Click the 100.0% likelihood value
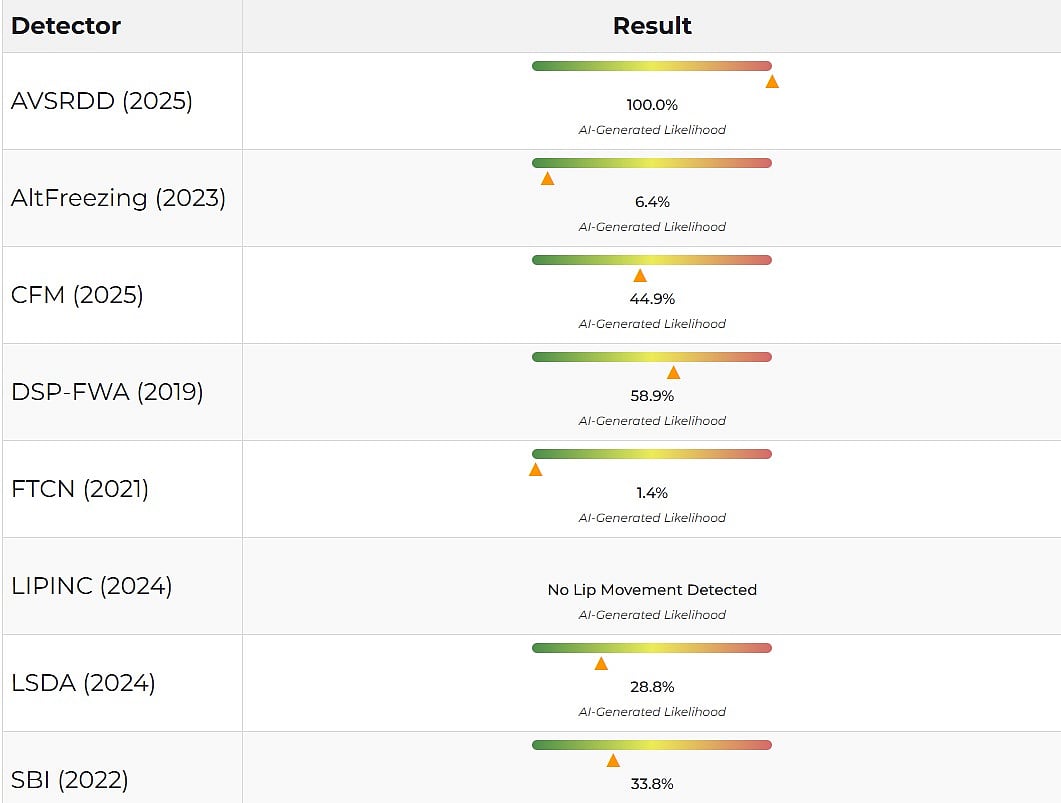The height and width of the screenshot is (803, 1061). pos(652,105)
